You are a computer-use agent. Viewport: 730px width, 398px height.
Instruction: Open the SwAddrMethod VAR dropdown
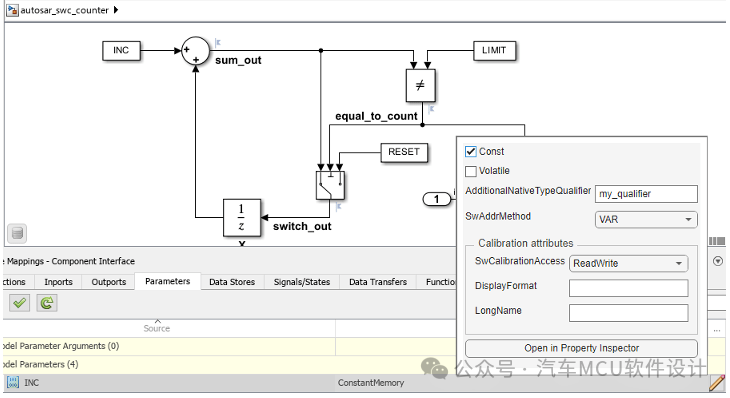[x=646, y=219]
